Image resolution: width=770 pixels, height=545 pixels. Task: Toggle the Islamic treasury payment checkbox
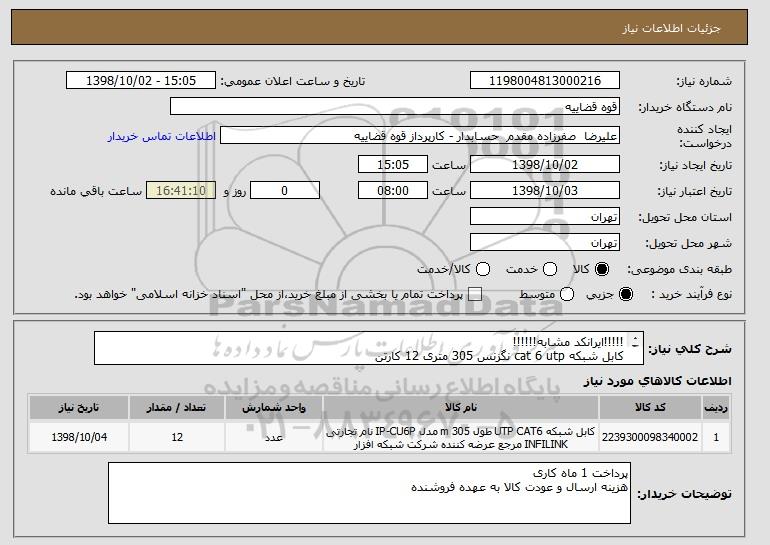pos(474,294)
